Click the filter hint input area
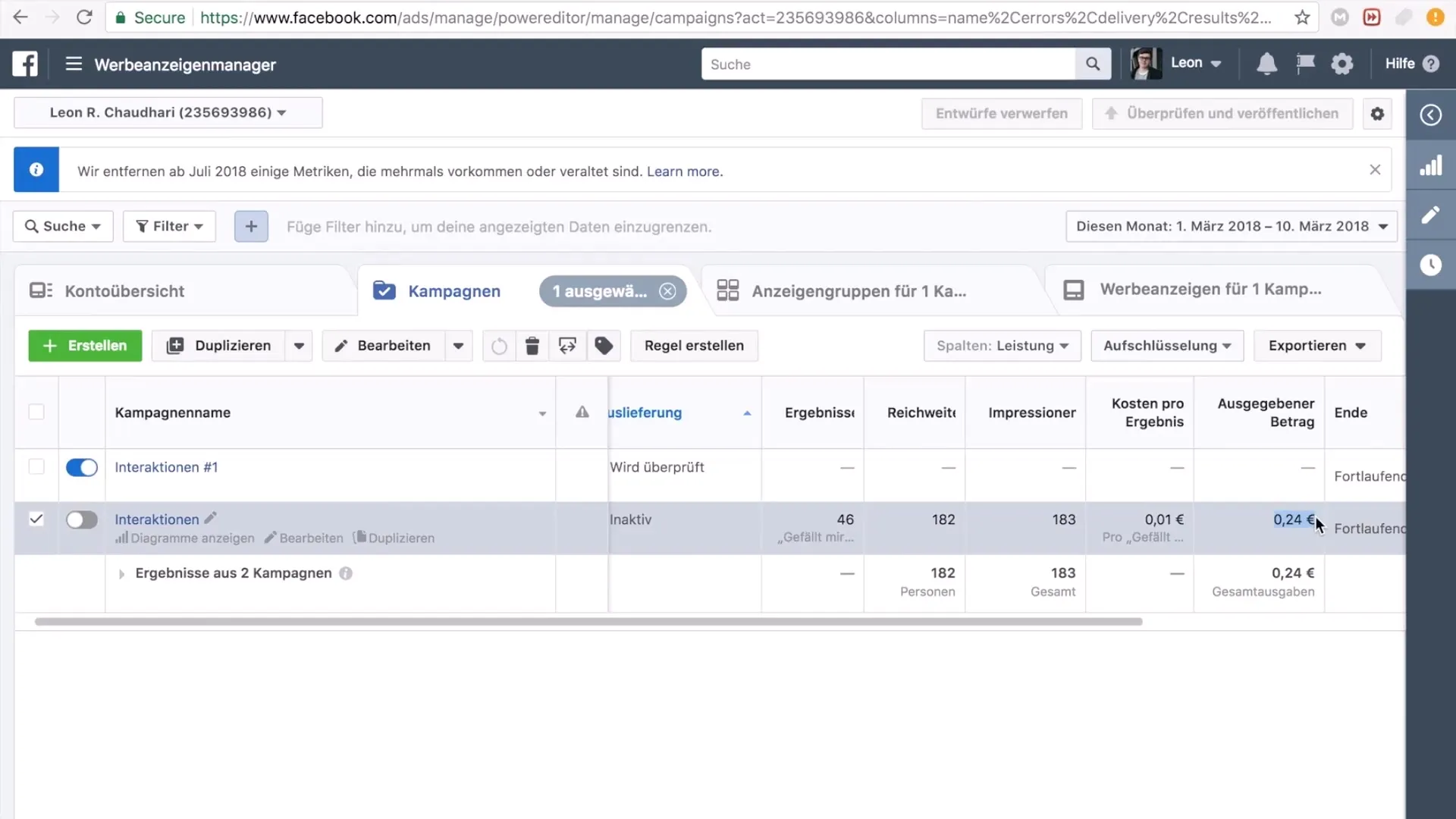The width and height of the screenshot is (1456, 819). click(499, 227)
